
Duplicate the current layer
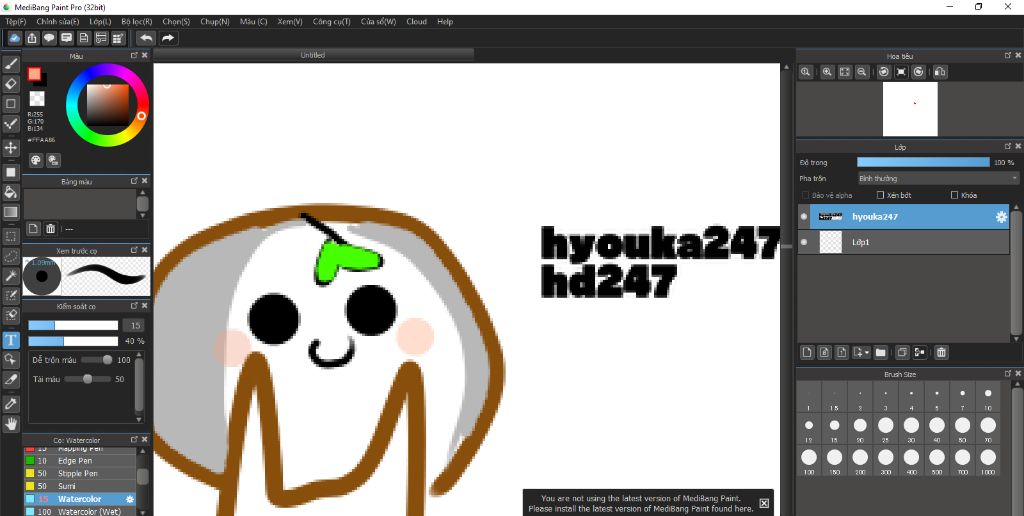coord(902,352)
